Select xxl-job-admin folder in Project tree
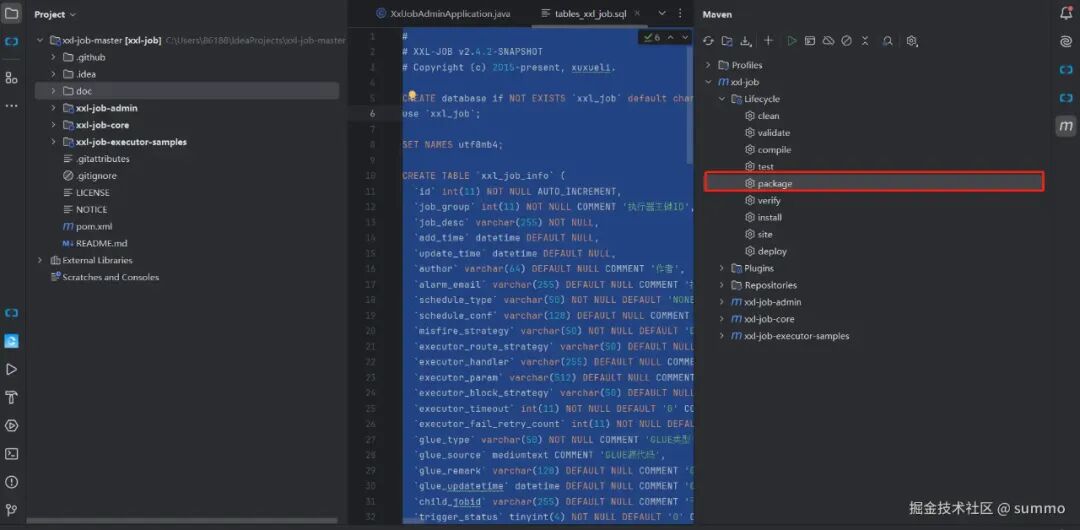Screen dimensions: 1080x530 coord(106,108)
